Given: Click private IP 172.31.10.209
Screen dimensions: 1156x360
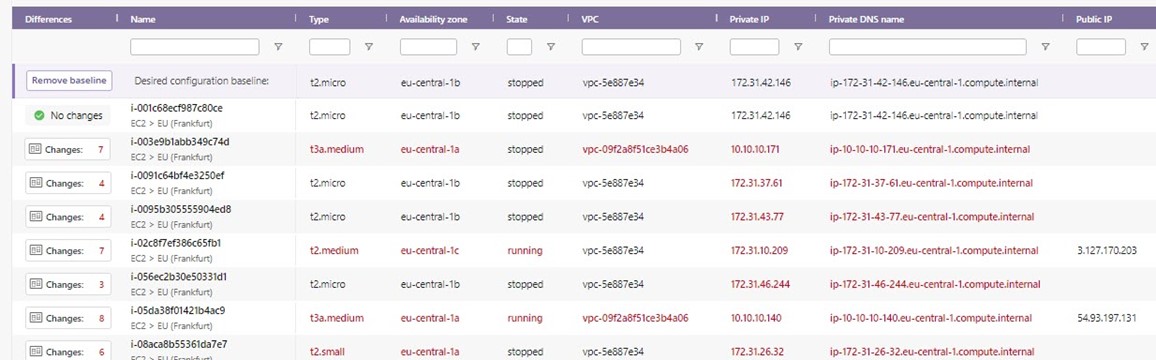Looking at the screenshot, I should (x=759, y=251).
